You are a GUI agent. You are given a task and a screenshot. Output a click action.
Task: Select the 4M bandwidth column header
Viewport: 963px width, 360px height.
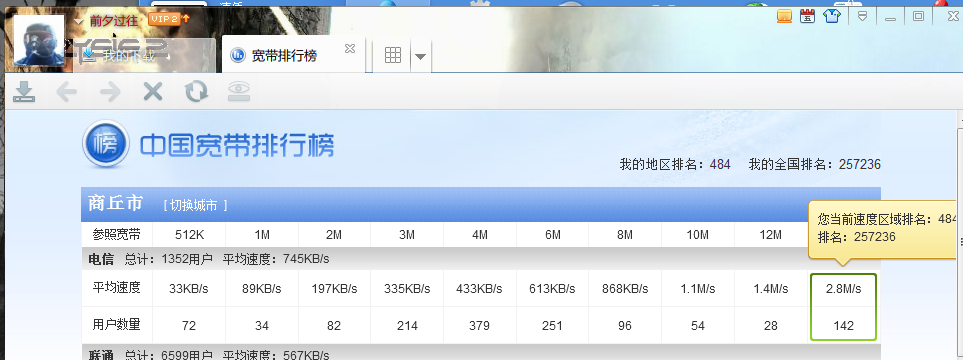[480, 235]
